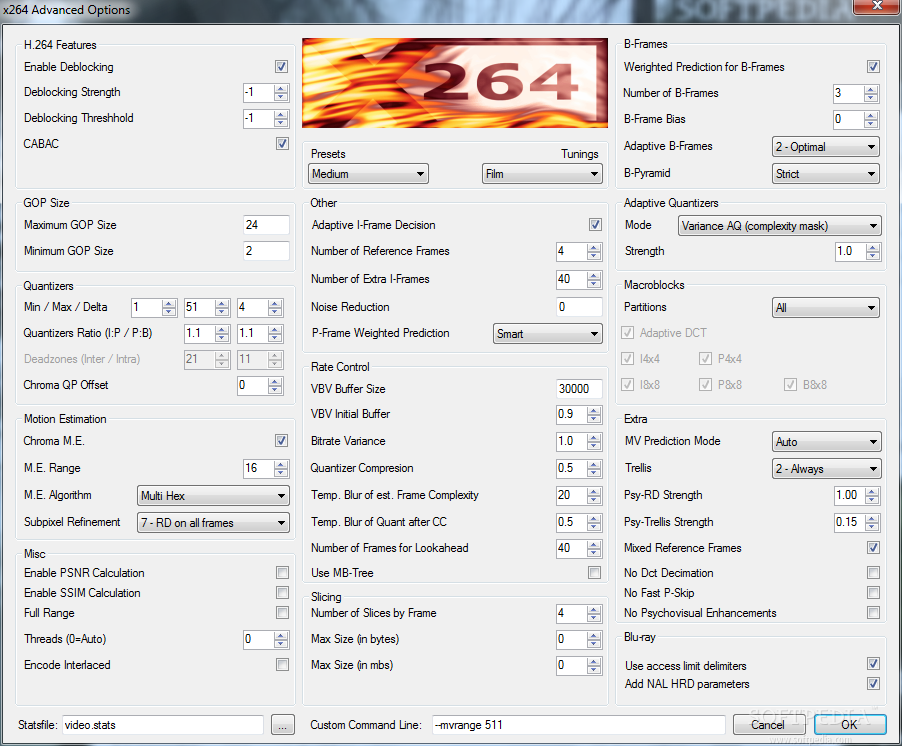Open the Macroblocks Partitions dropdown
Viewport: 902px width, 746px height.
click(x=825, y=308)
